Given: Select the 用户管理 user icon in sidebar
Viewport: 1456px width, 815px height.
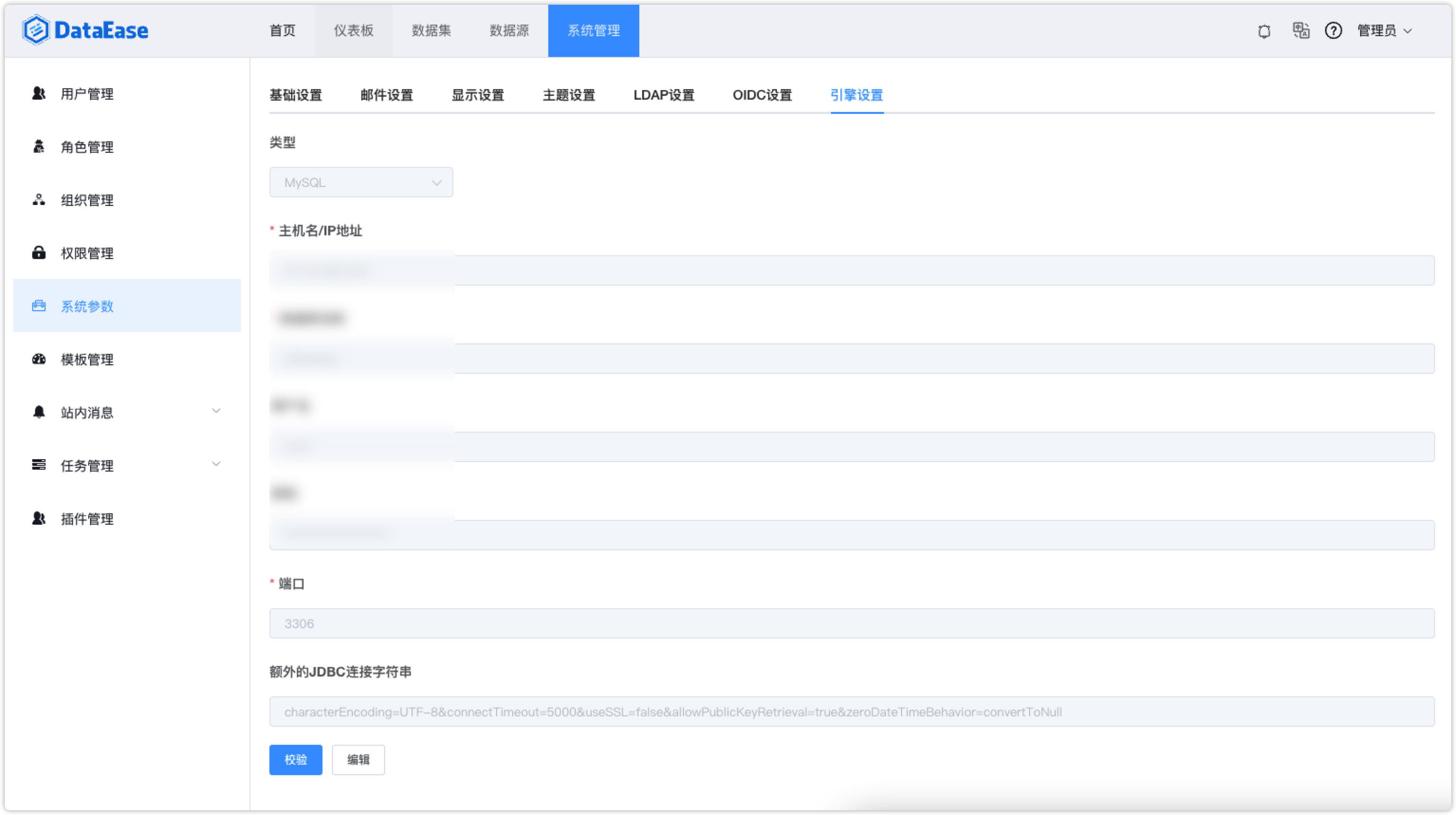Looking at the screenshot, I should (38, 94).
